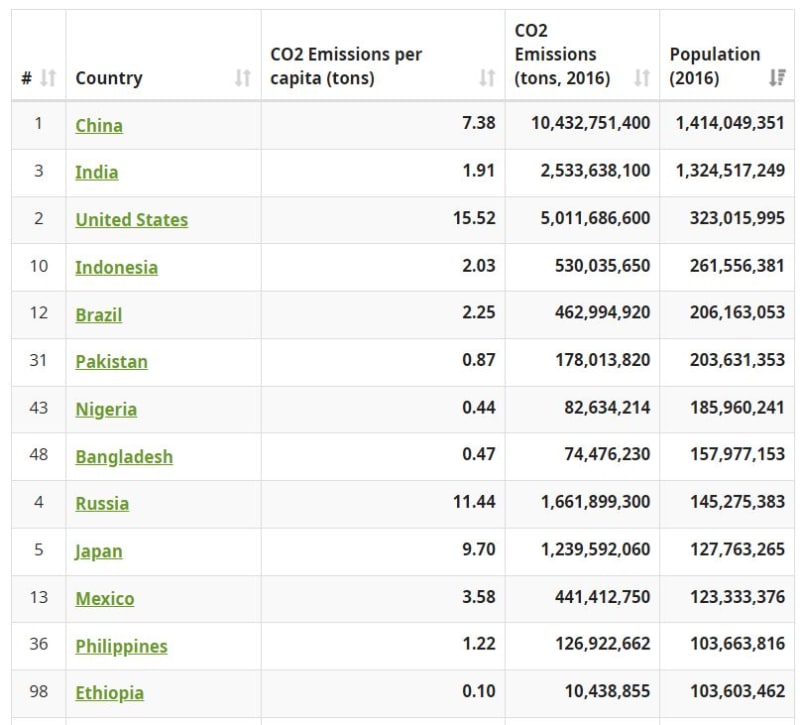Screen dimensions: 800x725
Task: Select Mexico's emissions 441,412,750
Action: tap(603, 597)
